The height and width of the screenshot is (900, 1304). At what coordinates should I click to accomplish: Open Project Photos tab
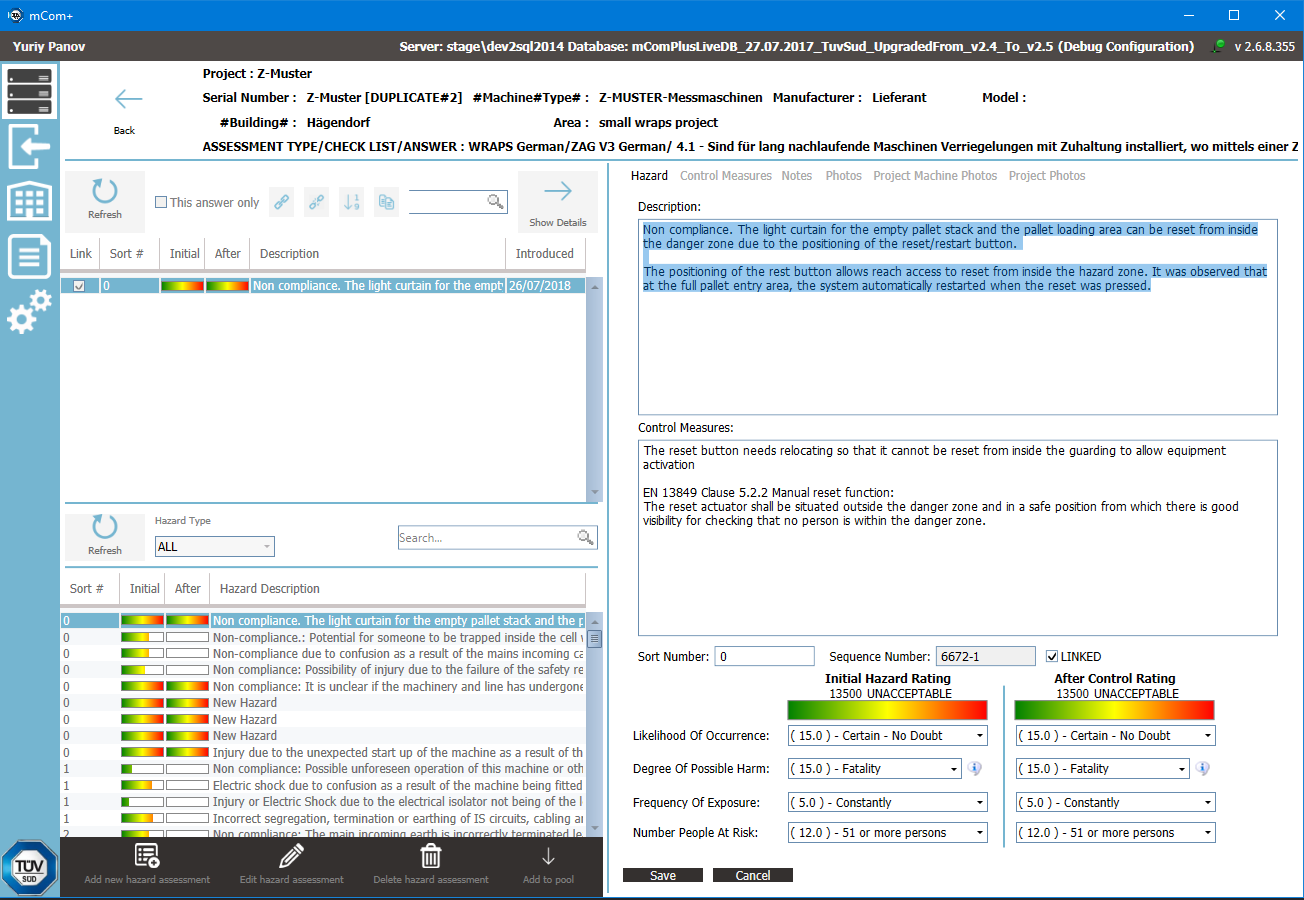[1047, 176]
